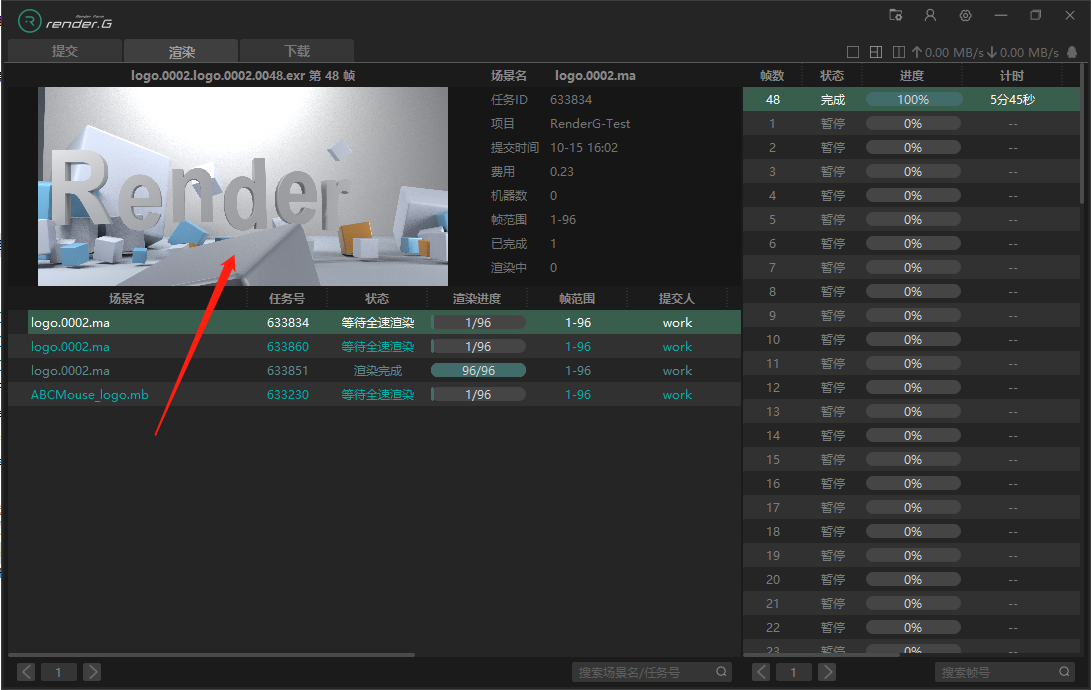
Task: Open the folder settings icon in title bar
Action: [x=896, y=16]
